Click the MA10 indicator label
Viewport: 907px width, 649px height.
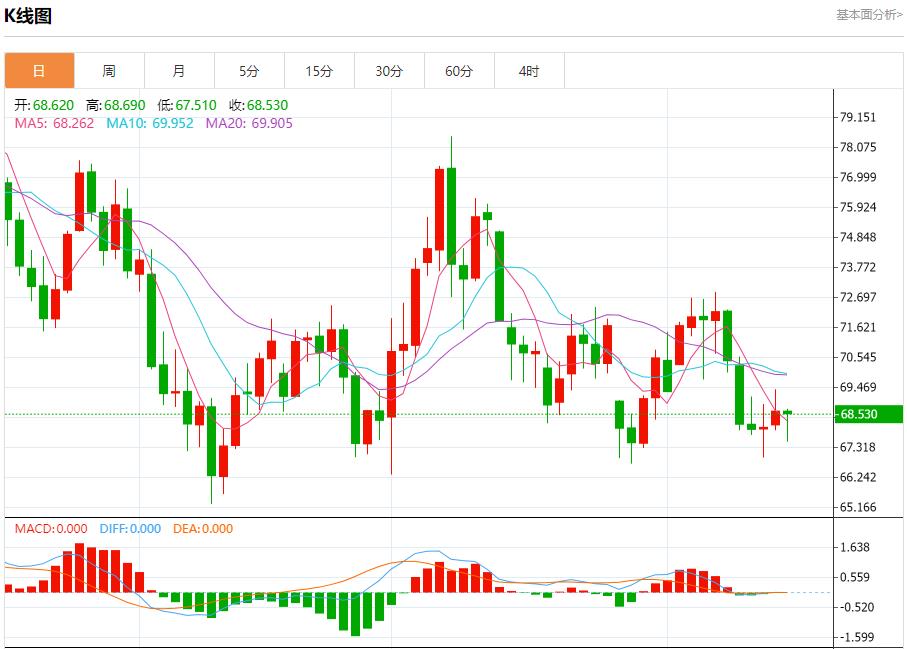pos(150,123)
